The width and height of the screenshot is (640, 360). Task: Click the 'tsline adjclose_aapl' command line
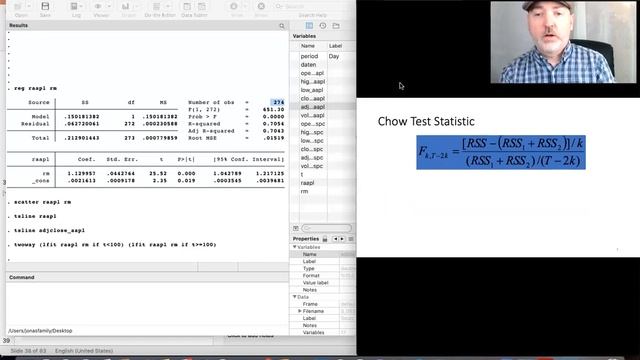pos(49,230)
